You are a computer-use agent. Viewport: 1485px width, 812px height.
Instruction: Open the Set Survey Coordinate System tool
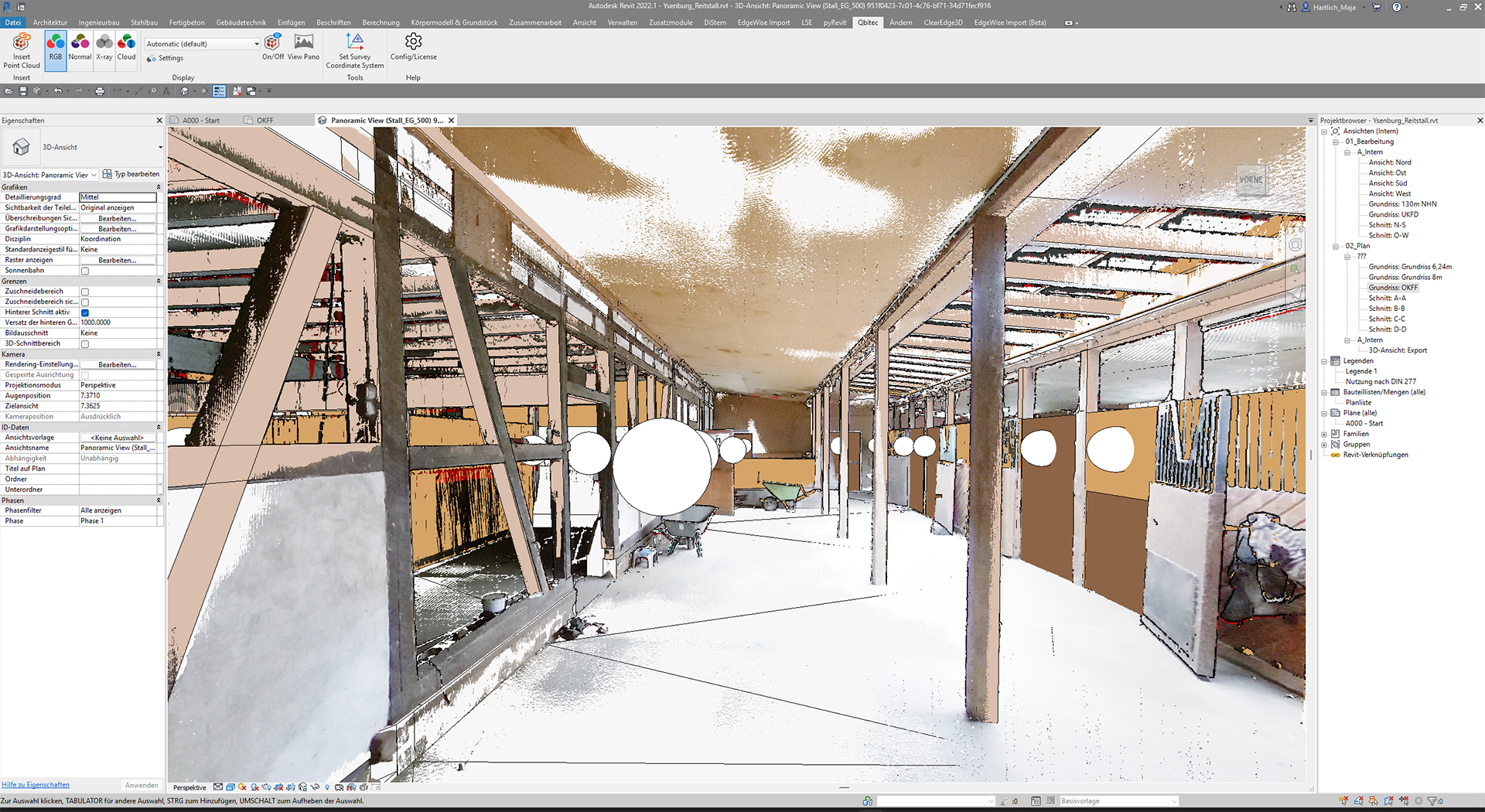pyautogui.click(x=354, y=51)
